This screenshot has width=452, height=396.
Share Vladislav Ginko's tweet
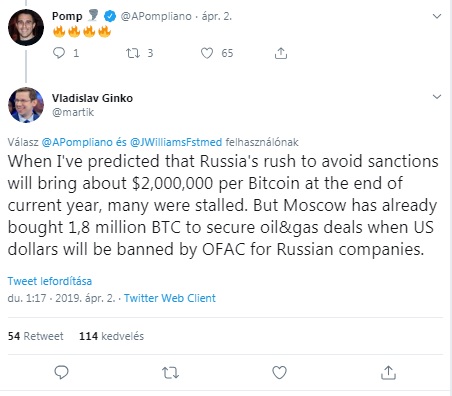pyautogui.click(x=388, y=372)
